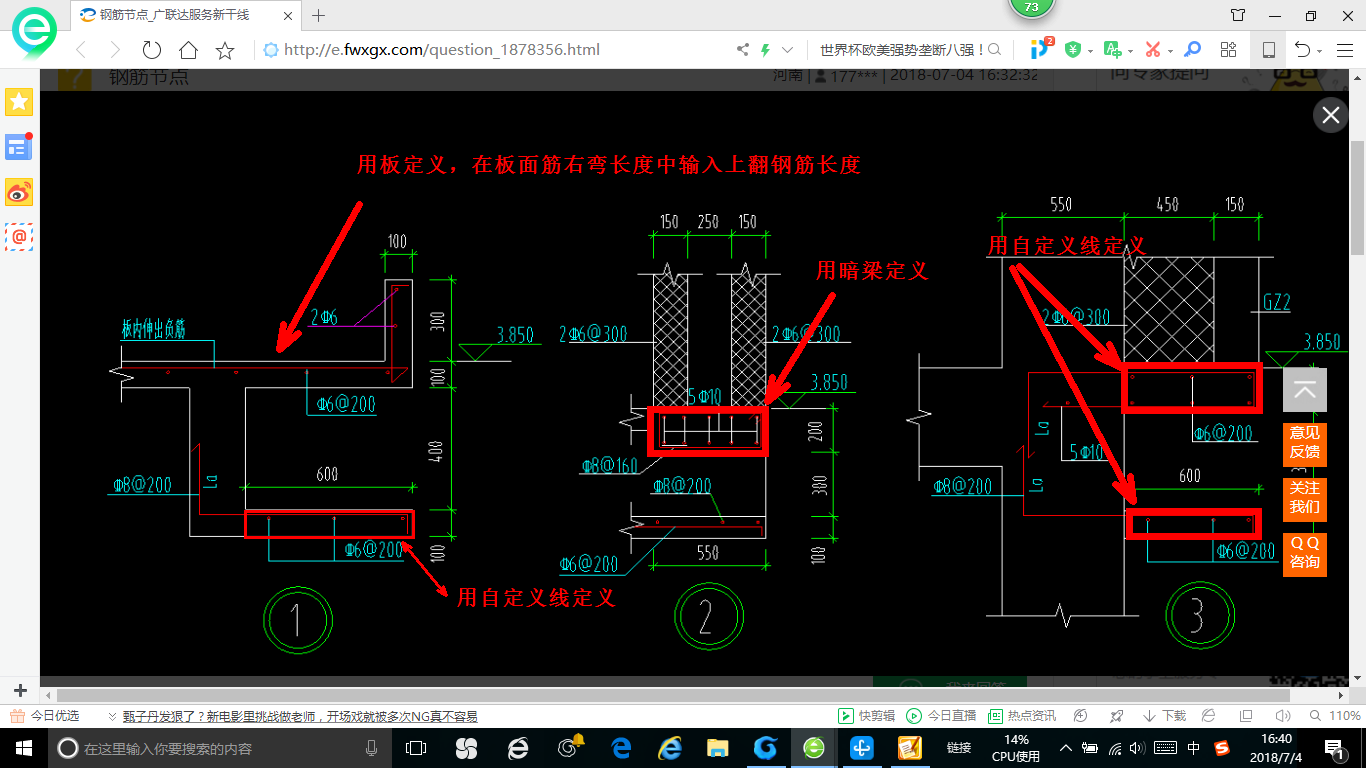Open favorites star in left sidebar
Viewport: 1366px width, 768px height.
[x=19, y=102]
